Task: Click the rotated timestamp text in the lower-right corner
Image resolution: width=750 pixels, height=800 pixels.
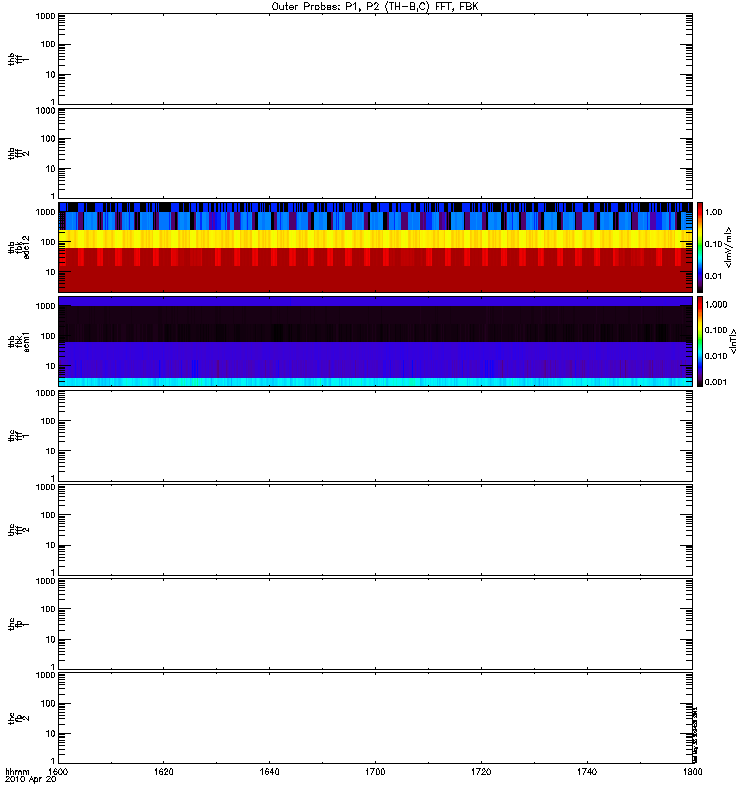Action: (x=695, y=735)
